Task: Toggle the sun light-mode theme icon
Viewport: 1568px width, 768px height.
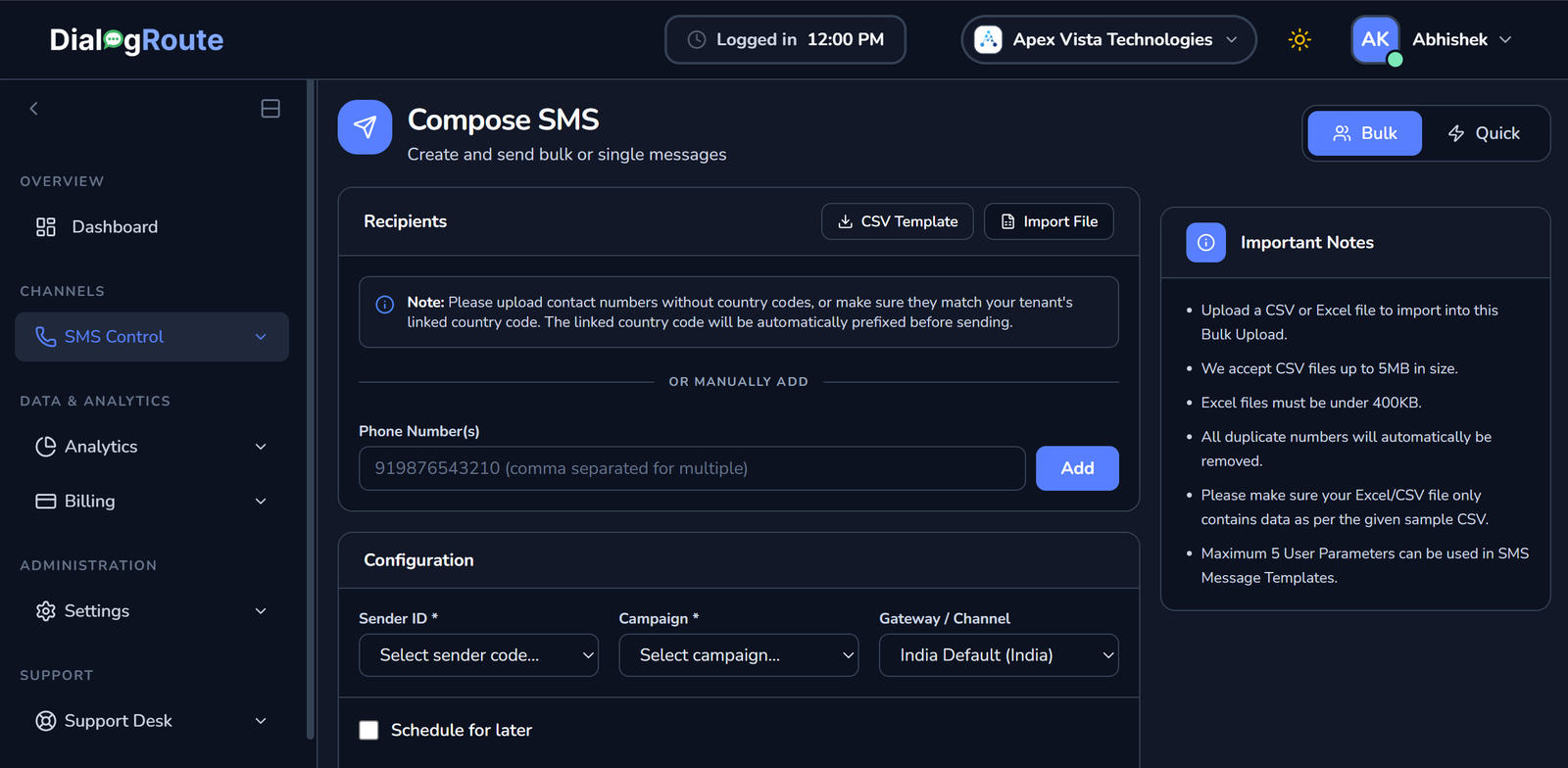Action: click(x=1299, y=39)
